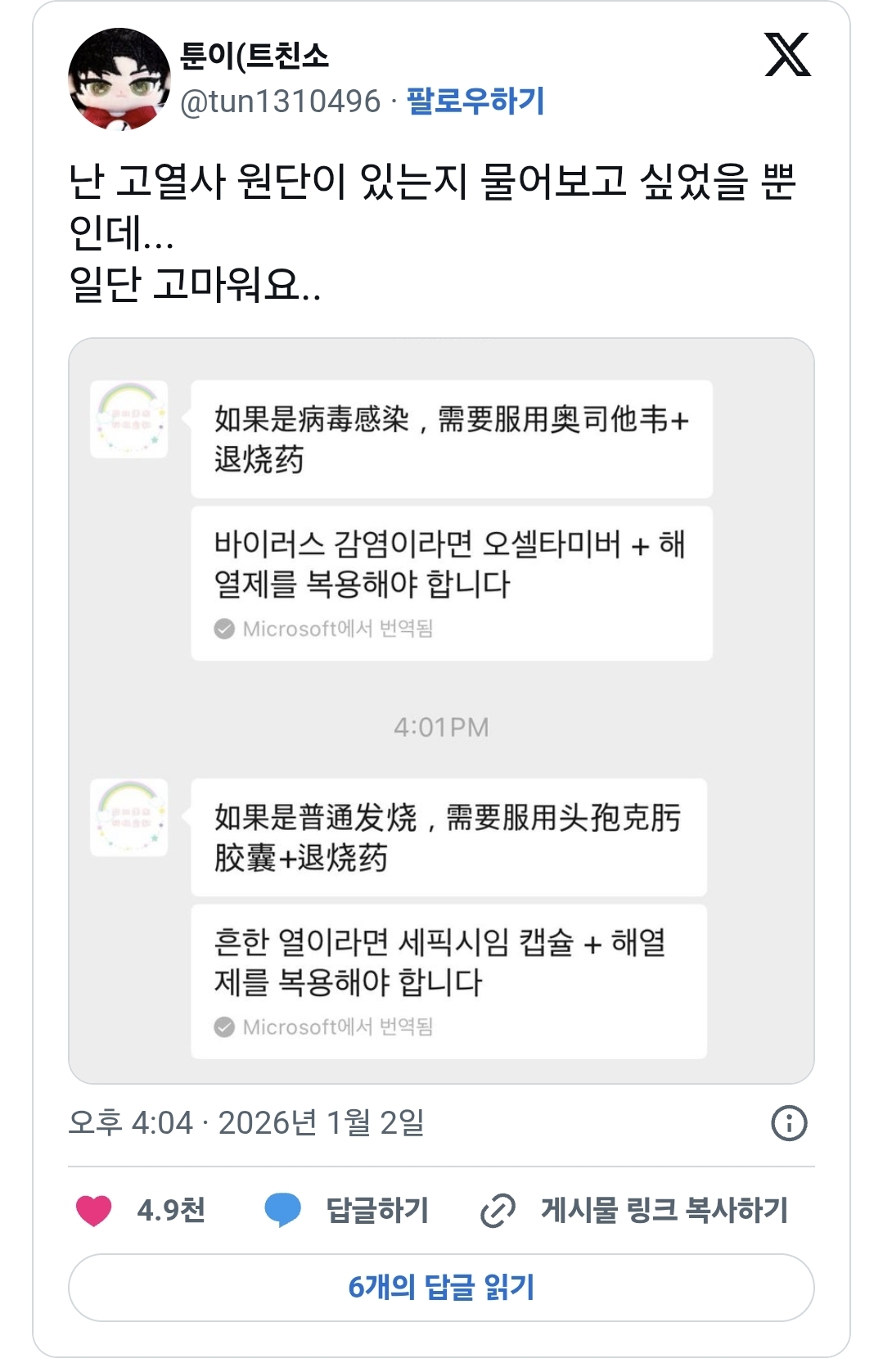
Task: Click the X logo icon
Action: pos(786,55)
